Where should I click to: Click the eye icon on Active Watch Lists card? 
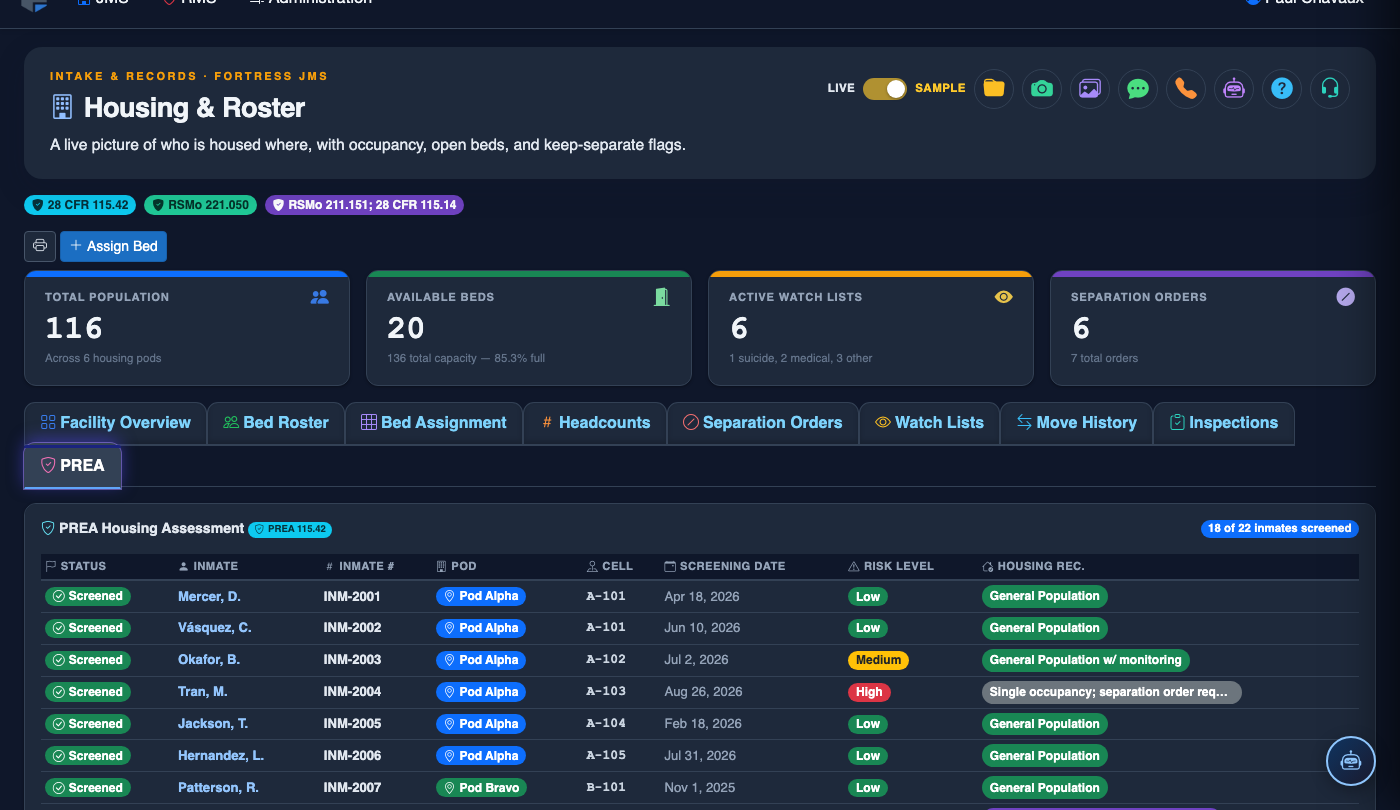pos(1003,297)
